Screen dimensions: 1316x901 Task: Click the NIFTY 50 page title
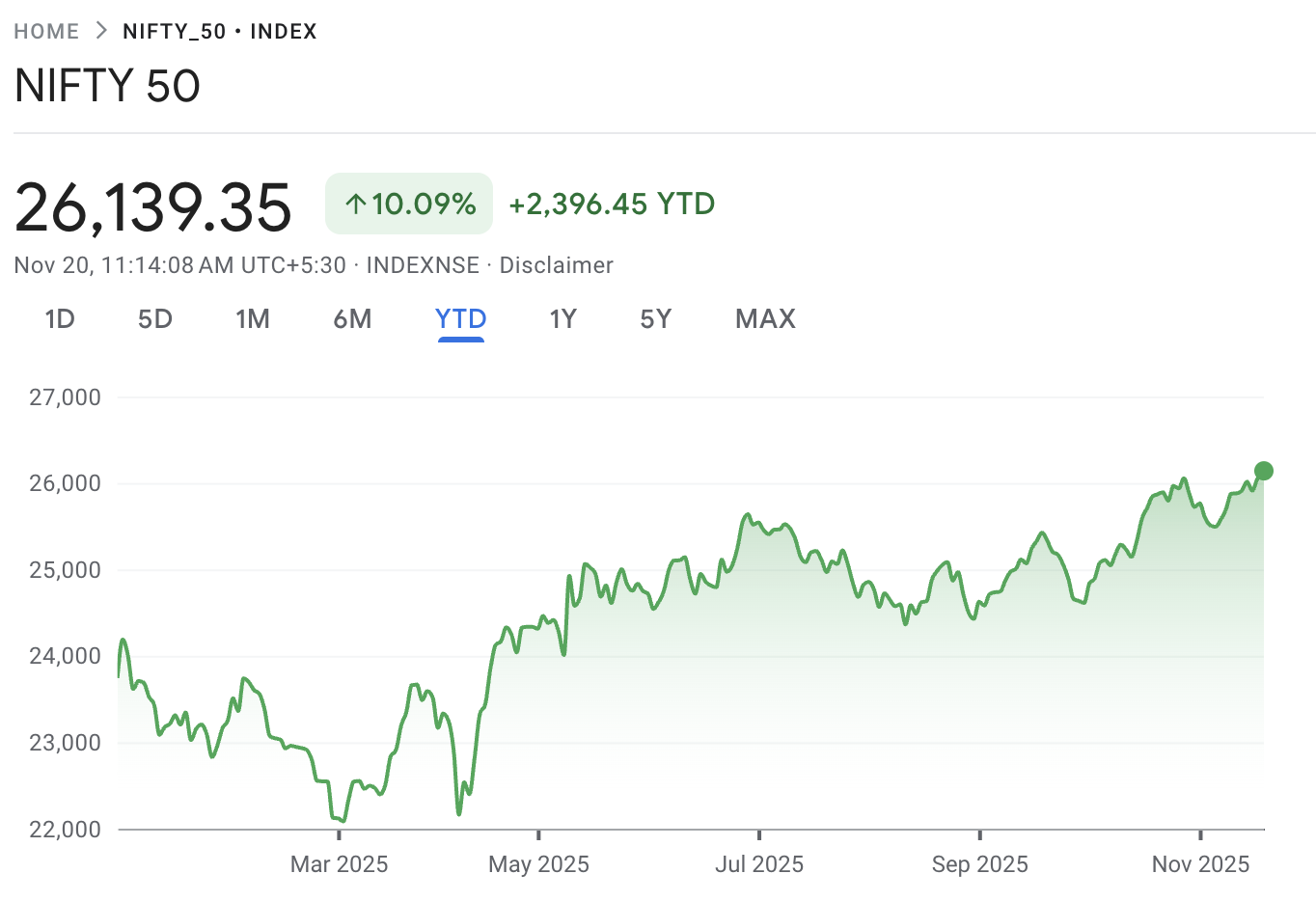click(106, 86)
